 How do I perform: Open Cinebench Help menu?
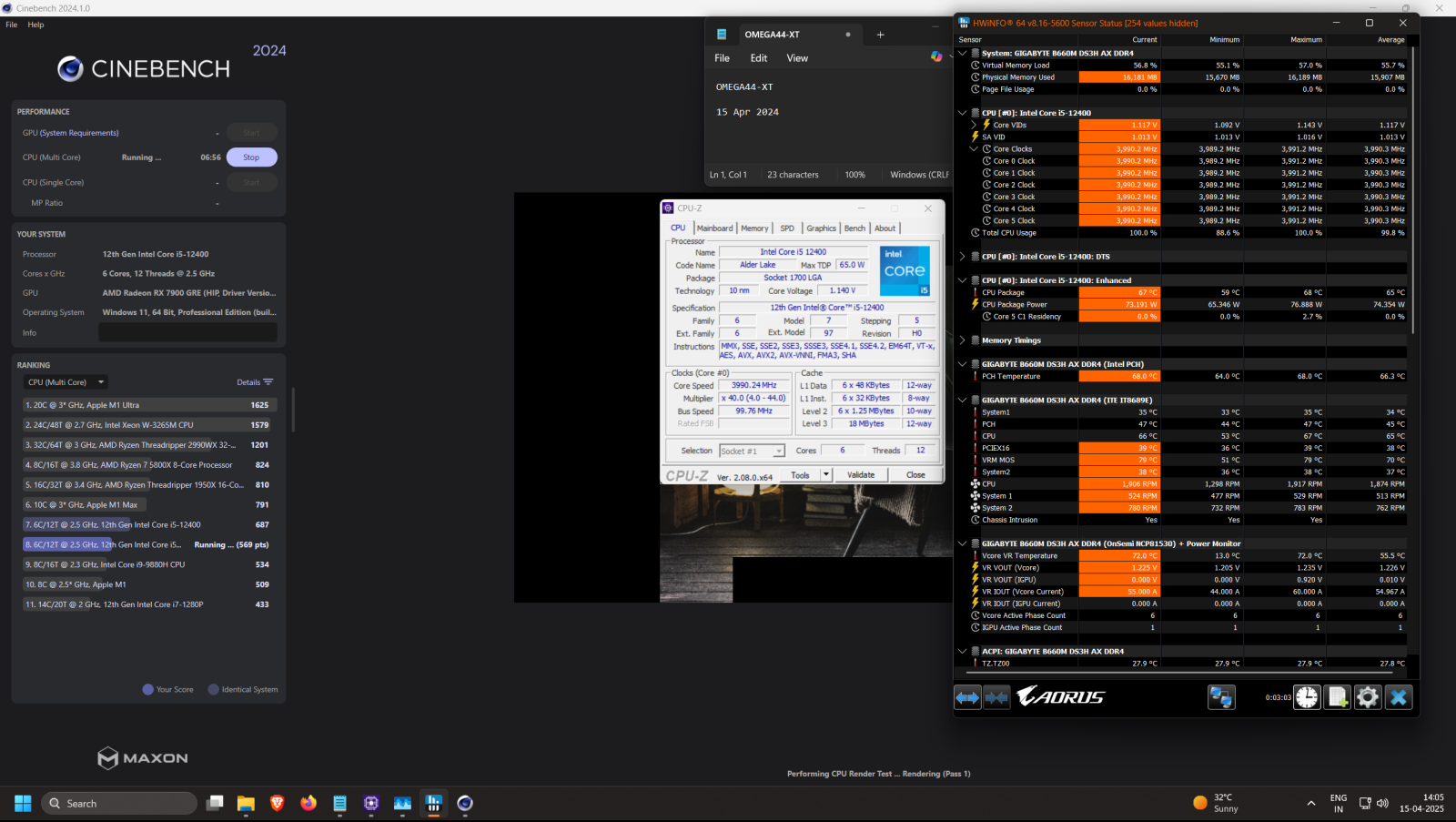[x=35, y=25]
